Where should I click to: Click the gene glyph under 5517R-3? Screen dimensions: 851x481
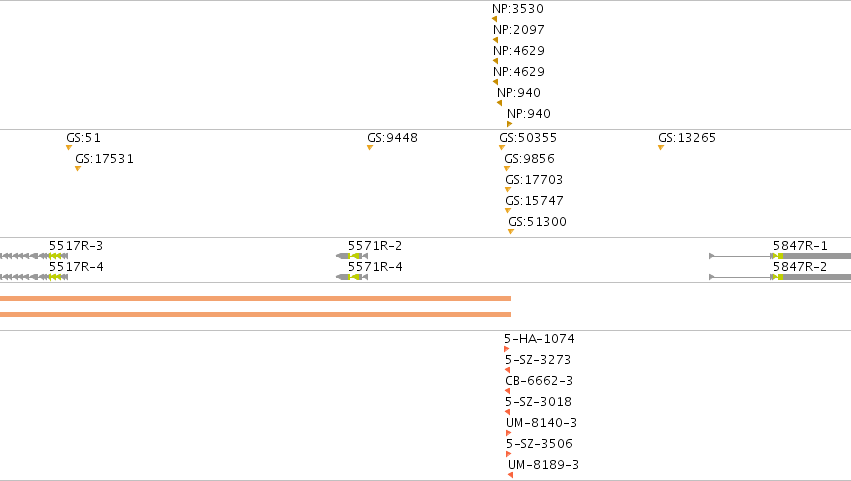click(x=34, y=256)
